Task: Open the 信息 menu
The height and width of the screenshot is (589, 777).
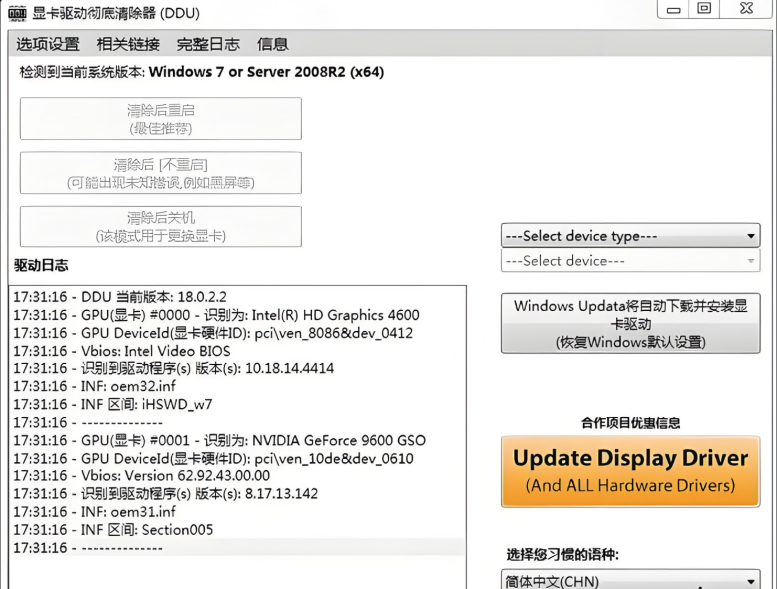Action: pos(273,44)
